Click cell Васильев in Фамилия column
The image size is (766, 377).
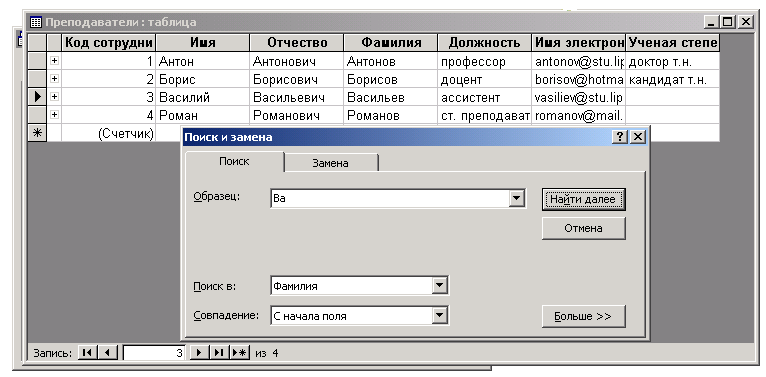(391, 97)
